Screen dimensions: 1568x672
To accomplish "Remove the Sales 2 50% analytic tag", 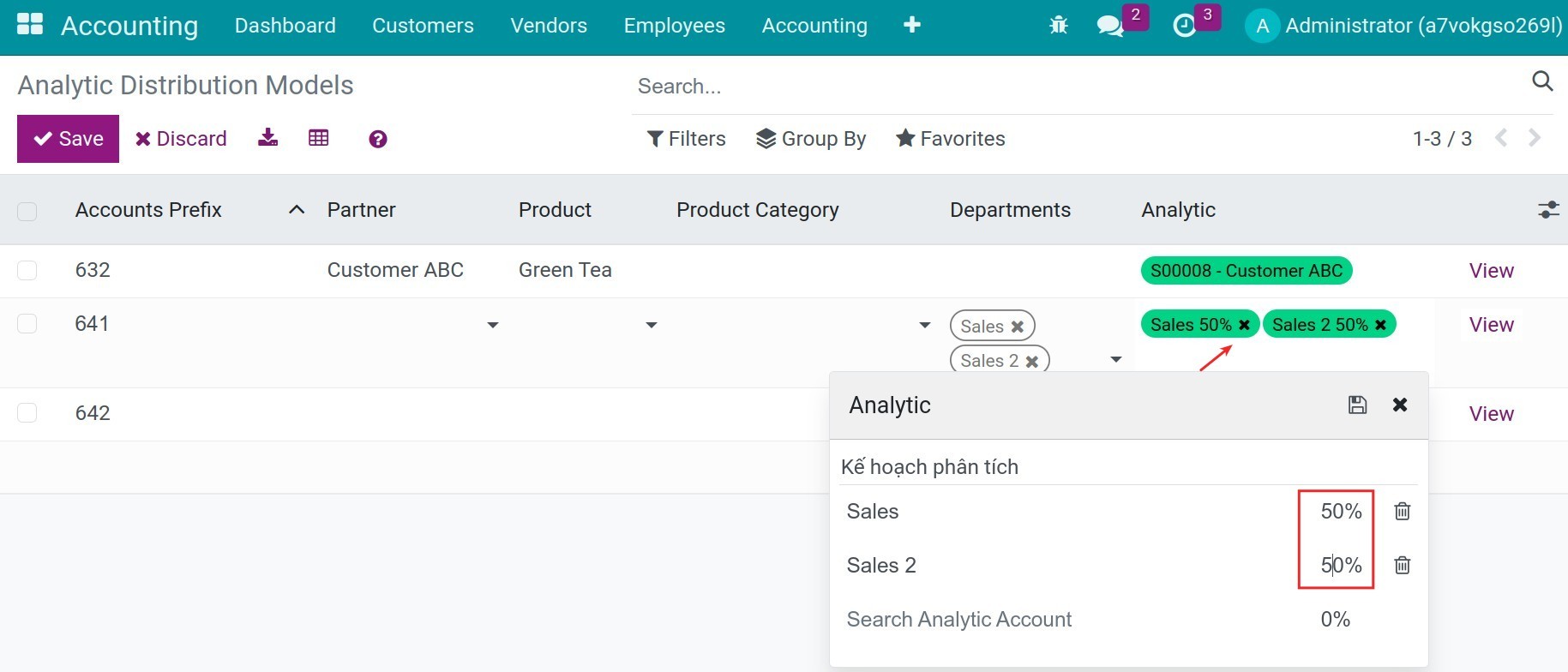I will (1380, 324).
